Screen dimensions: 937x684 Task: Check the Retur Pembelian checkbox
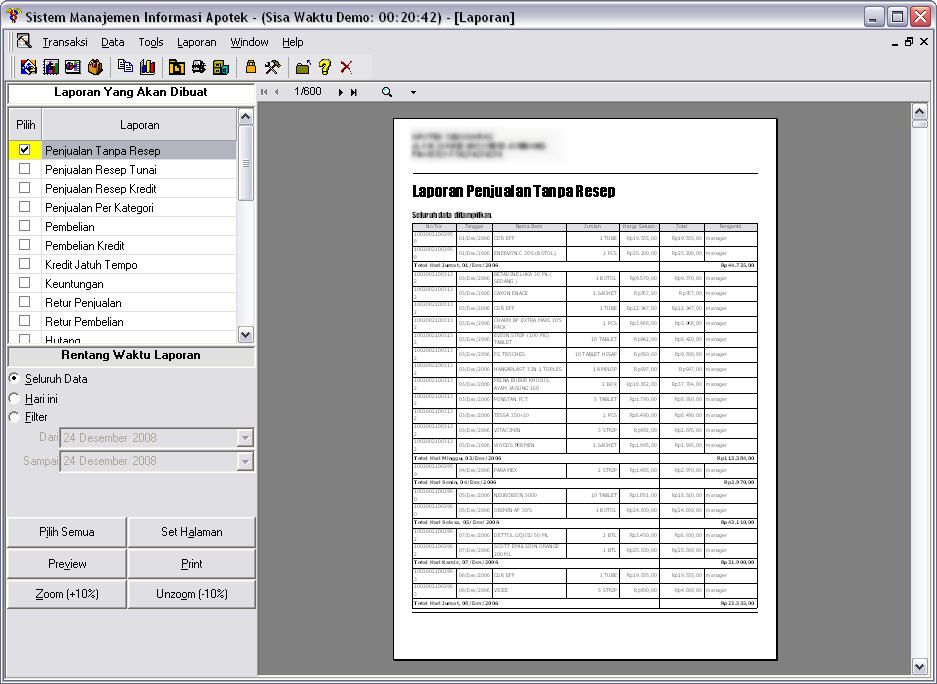coord(25,321)
